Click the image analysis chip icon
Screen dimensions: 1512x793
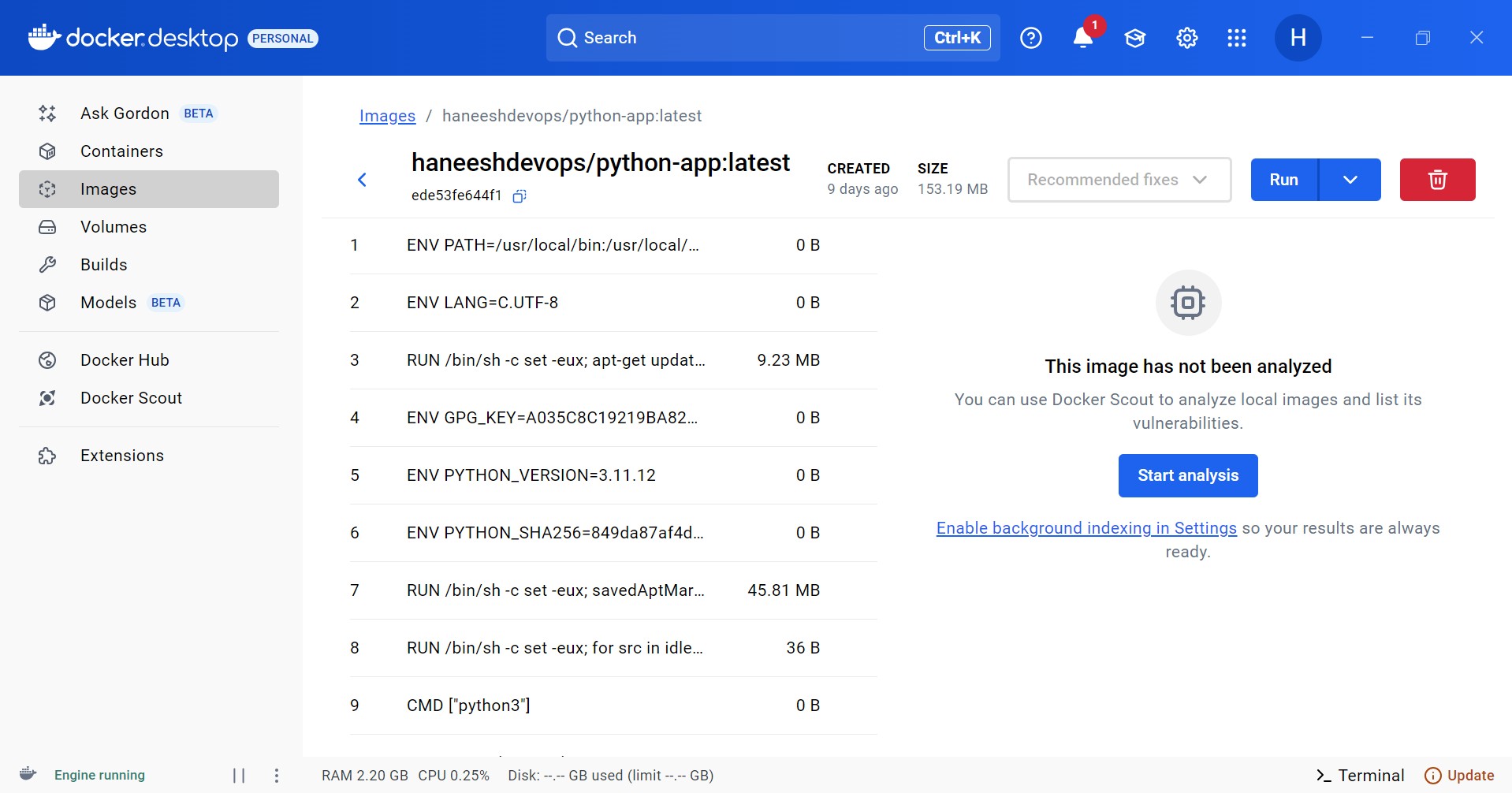click(1188, 303)
